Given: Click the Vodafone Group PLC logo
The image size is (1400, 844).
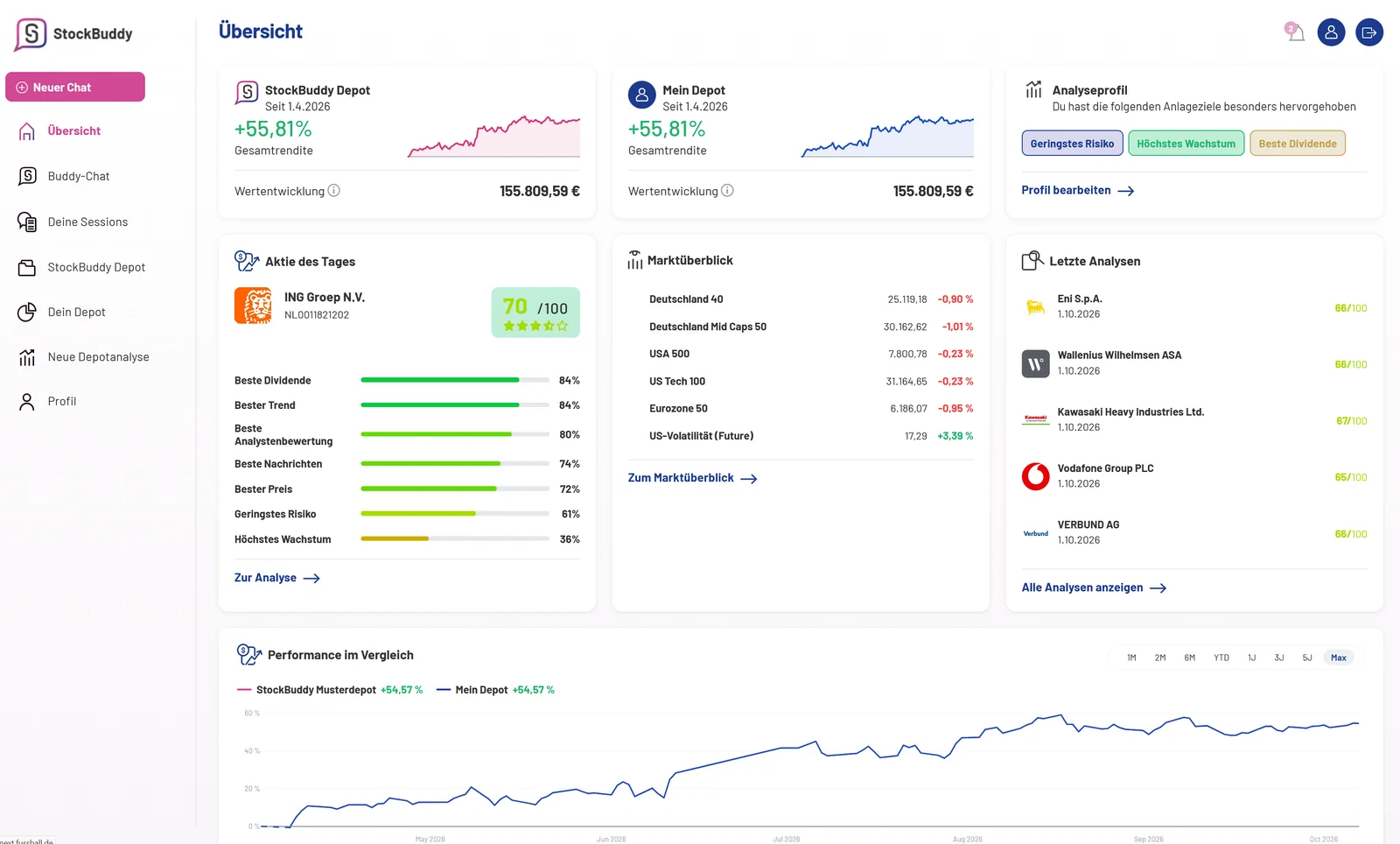Looking at the screenshot, I should tap(1036, 476).
